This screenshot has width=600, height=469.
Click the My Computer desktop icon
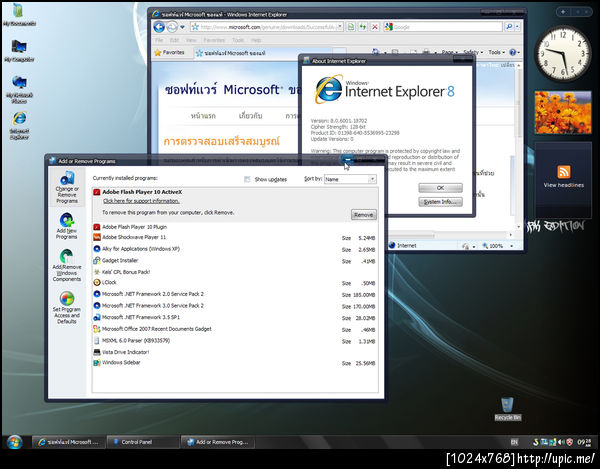click(x=19, y=50)
